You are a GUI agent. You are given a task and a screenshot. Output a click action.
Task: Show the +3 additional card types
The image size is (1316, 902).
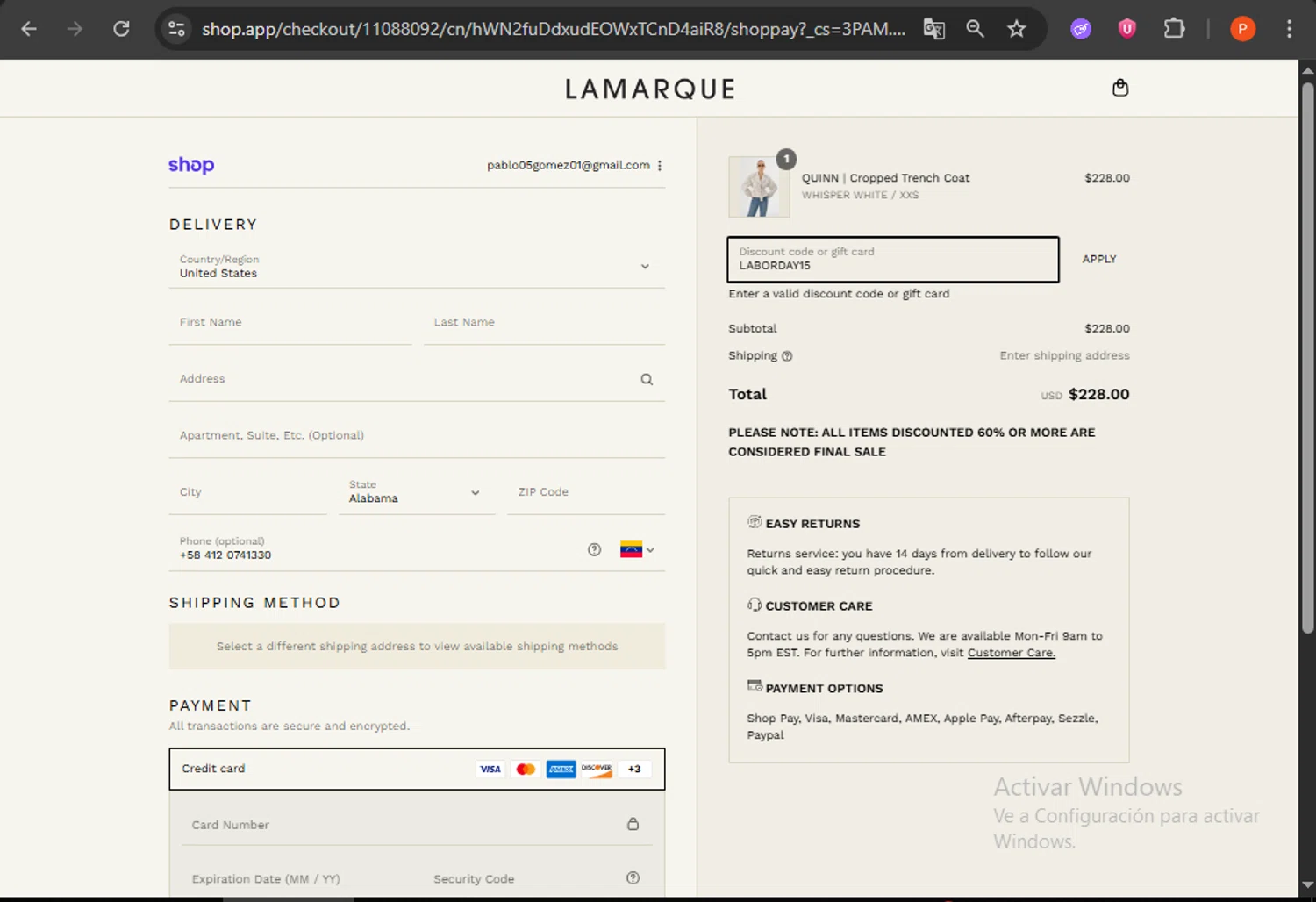(x=634, y=770)
